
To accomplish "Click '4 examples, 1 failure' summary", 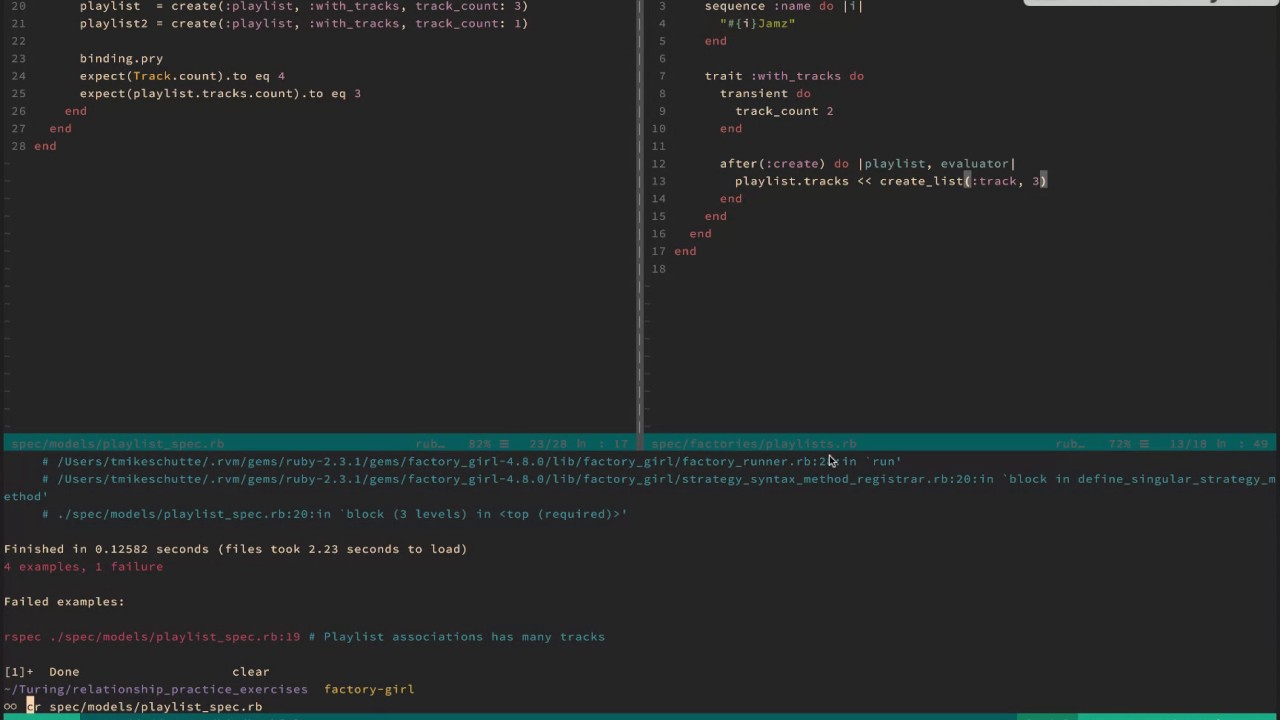I will tap(83, 566).
